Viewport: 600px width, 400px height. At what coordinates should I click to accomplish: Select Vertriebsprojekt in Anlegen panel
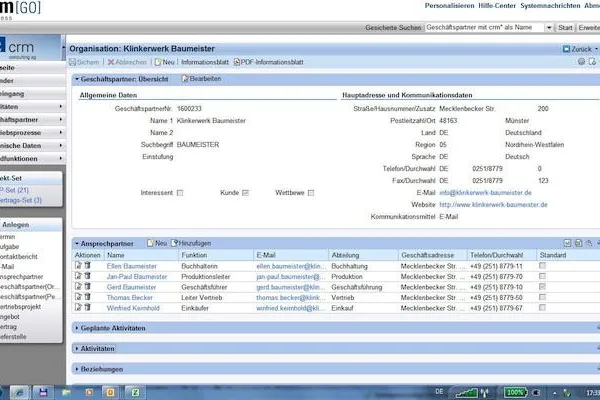[20, 307]
